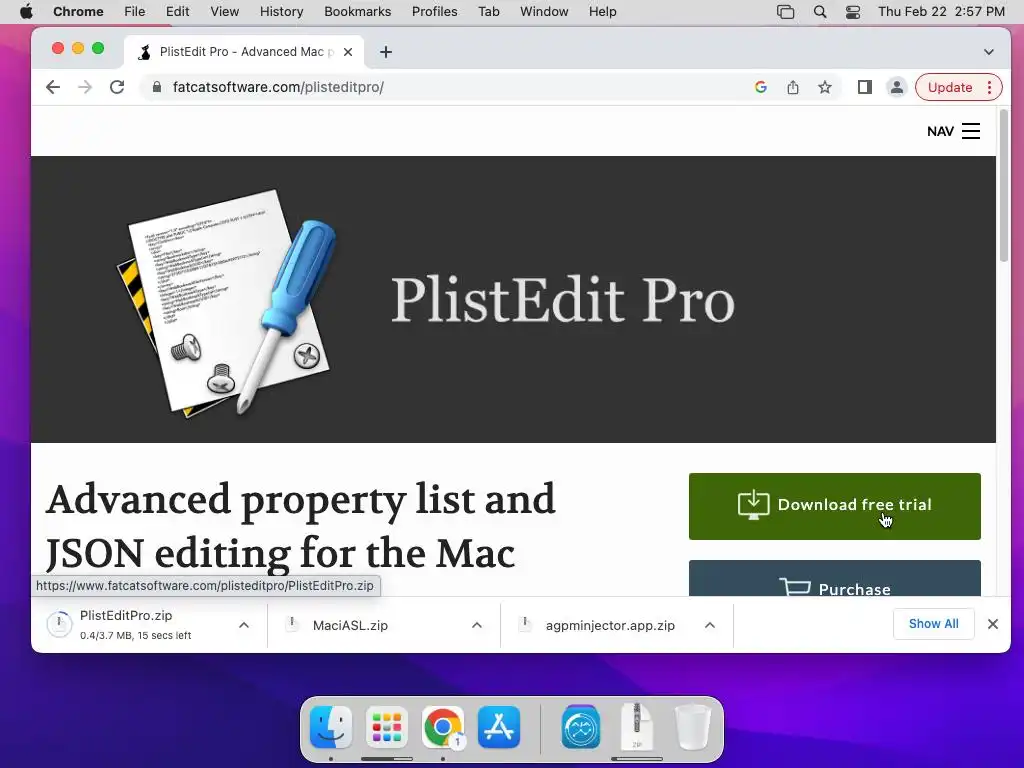This screenshot has width=1024, height=768.
Task: Open the Chrome application menu
Action: (78, 12)
